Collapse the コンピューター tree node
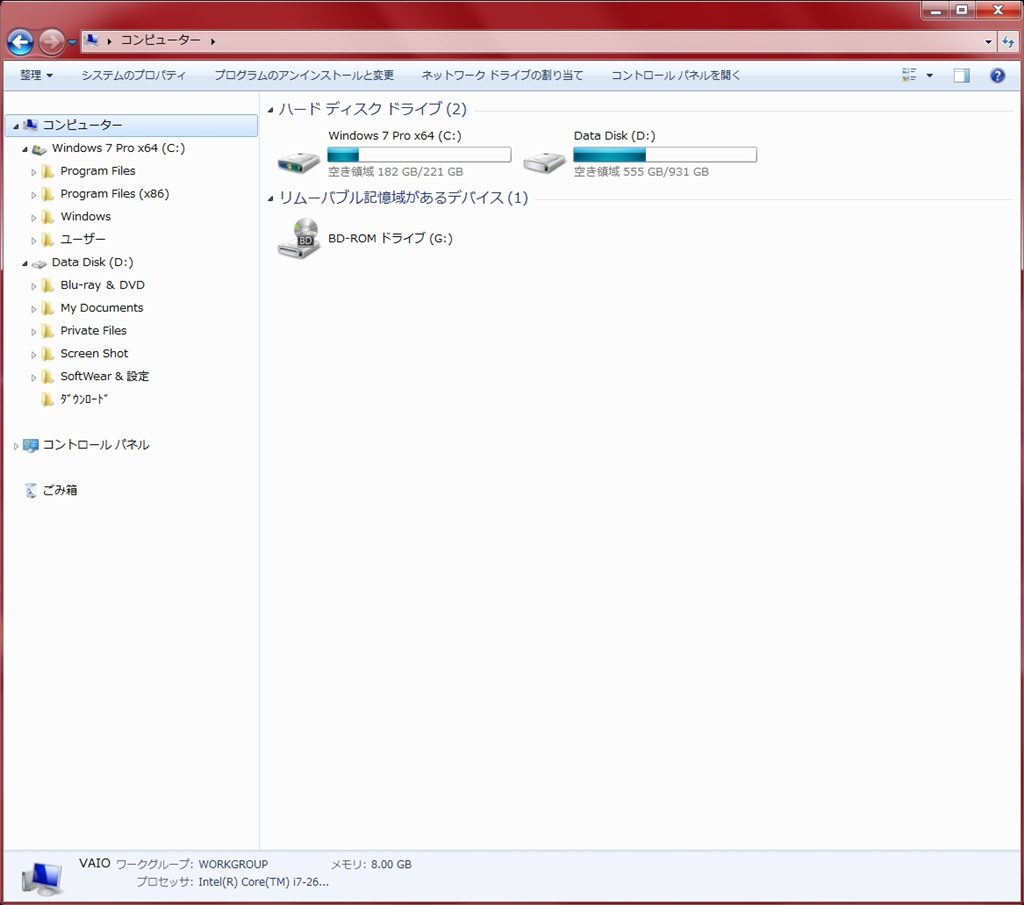 [16, 126]
